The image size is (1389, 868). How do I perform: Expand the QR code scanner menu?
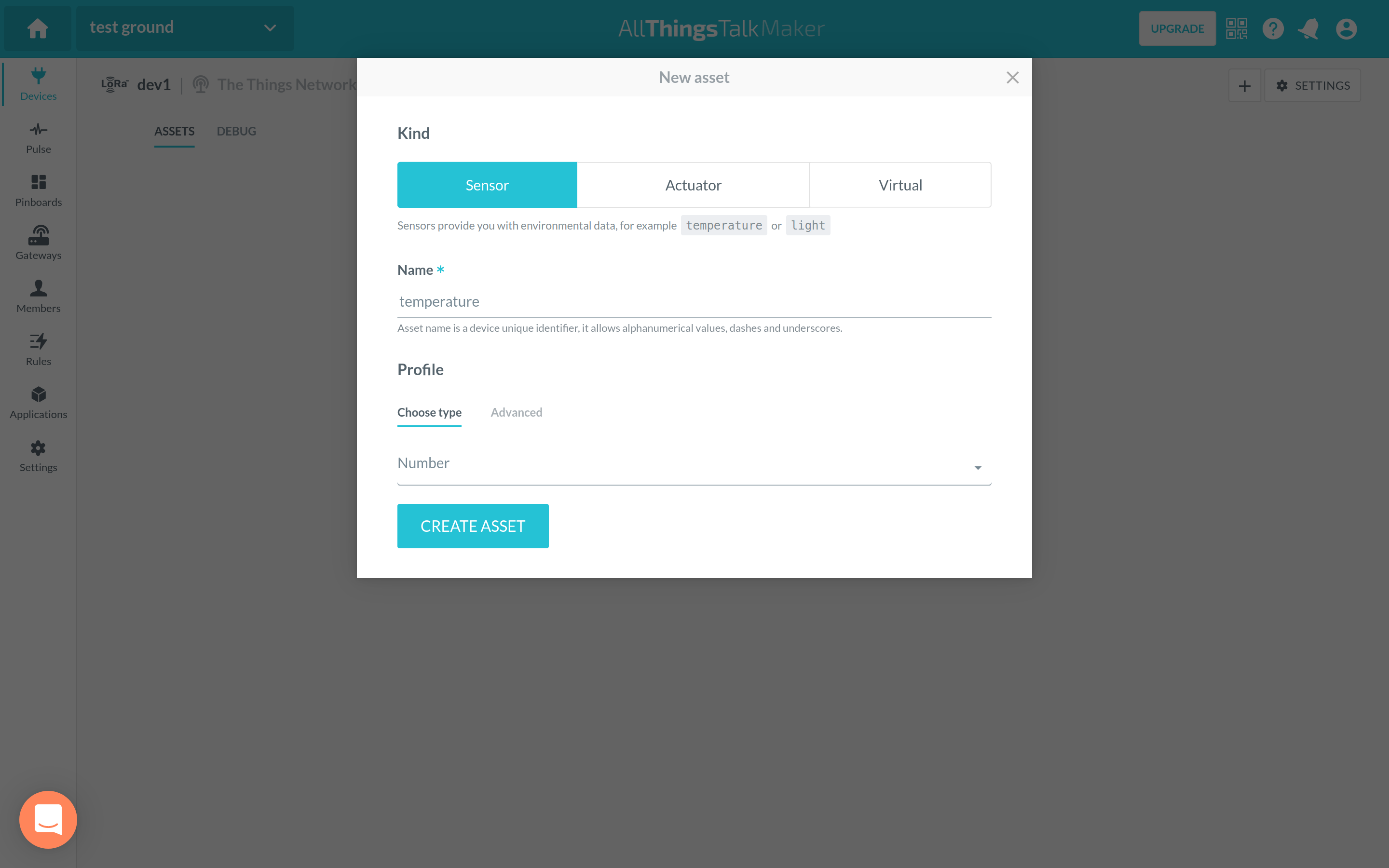1235,28
